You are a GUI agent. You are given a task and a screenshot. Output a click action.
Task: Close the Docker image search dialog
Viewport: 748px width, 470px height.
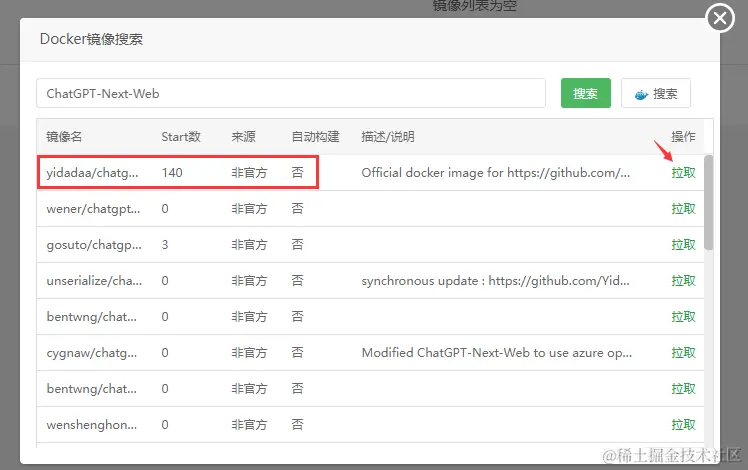click(720, 18)
